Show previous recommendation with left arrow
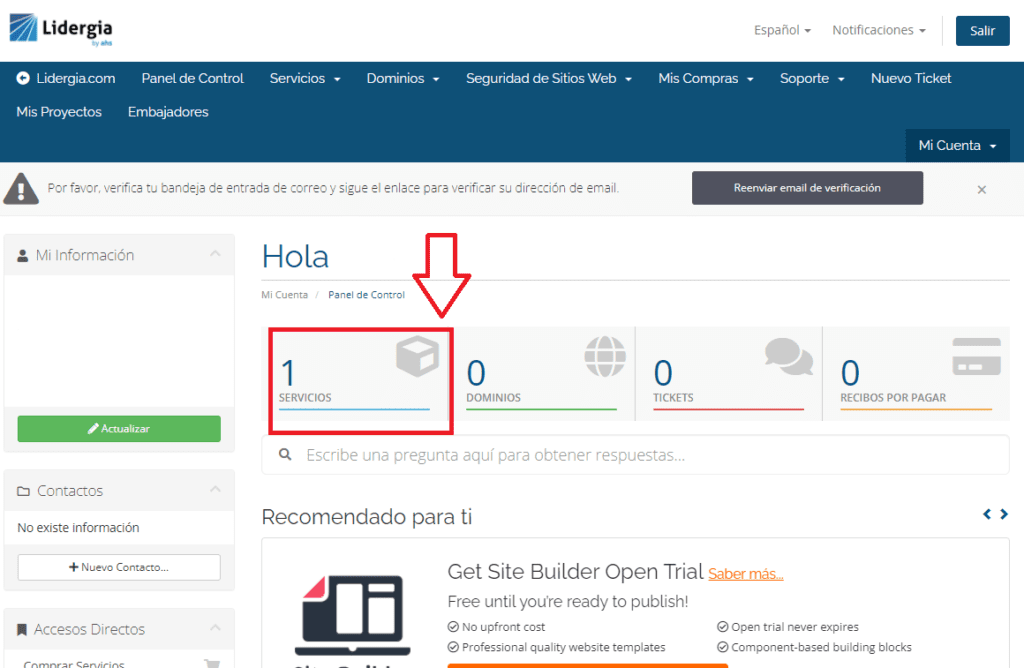 click(987, 515)
